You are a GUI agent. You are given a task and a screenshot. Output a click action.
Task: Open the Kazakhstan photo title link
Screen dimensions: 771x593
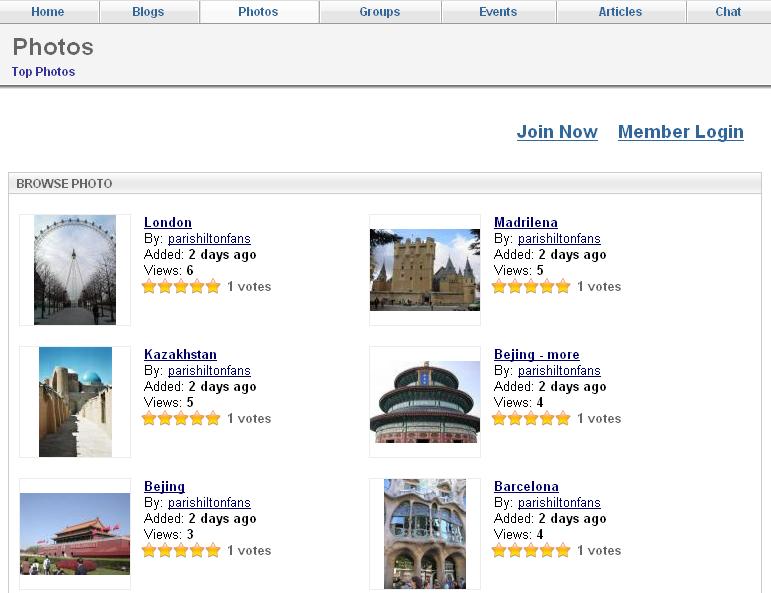coord(180,355)
